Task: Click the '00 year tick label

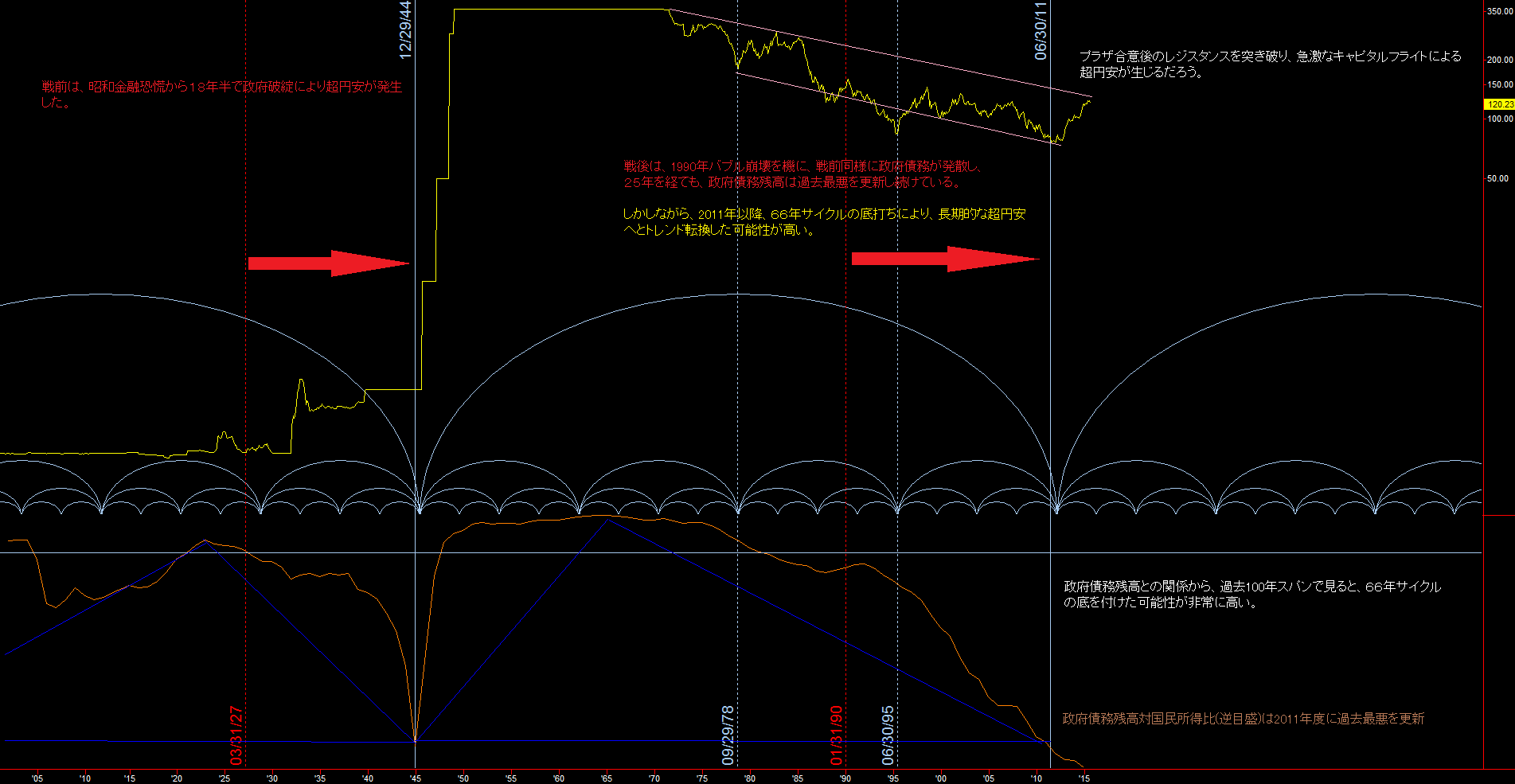Action: point(942,778)
